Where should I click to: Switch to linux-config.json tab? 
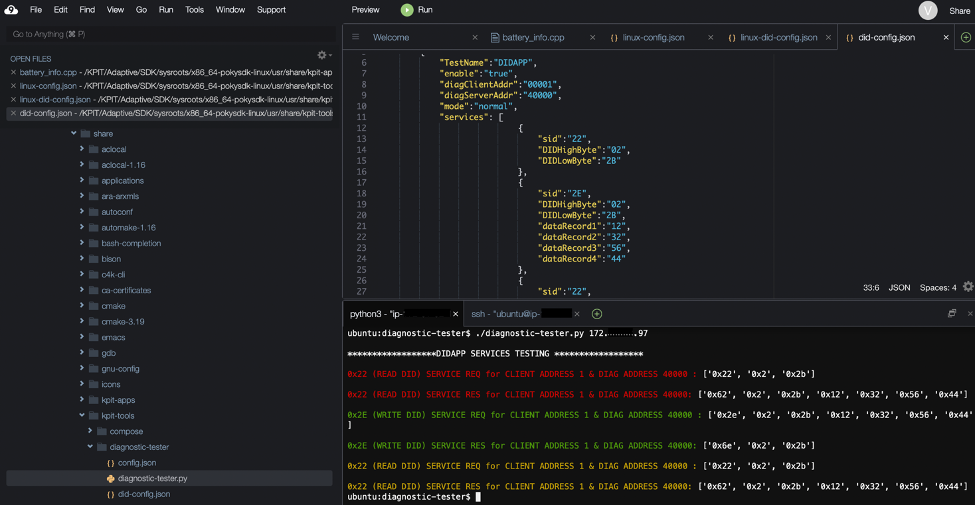(x=654, y=38)
